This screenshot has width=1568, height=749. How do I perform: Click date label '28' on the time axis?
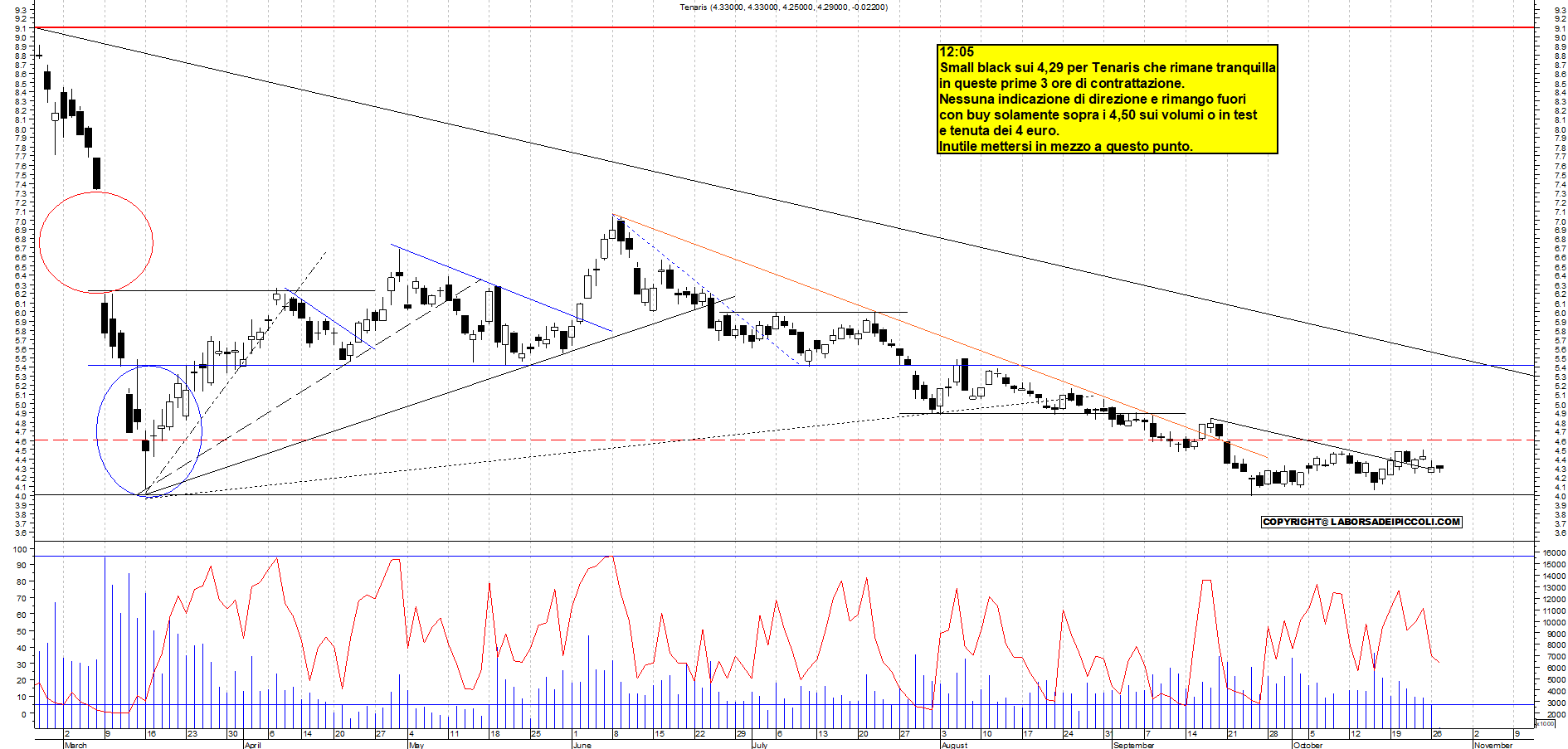click(x=1273, y=734)
